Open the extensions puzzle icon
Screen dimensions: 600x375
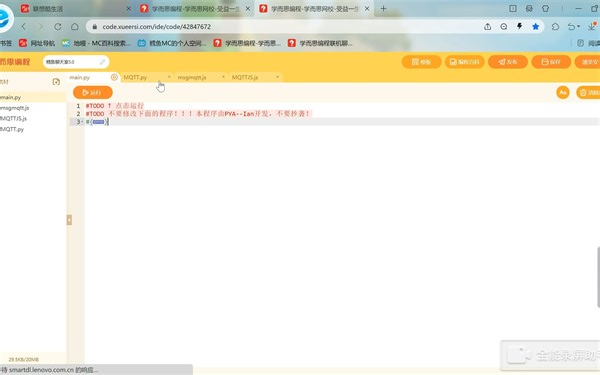[555, 27]
